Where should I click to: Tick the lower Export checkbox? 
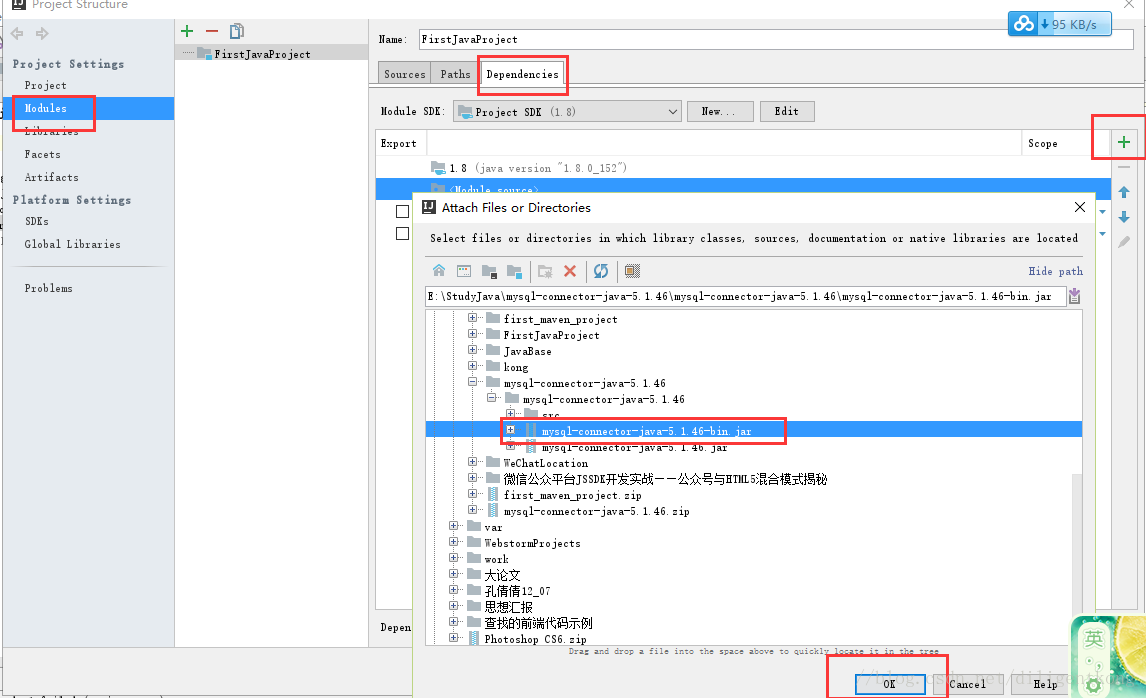402,233
